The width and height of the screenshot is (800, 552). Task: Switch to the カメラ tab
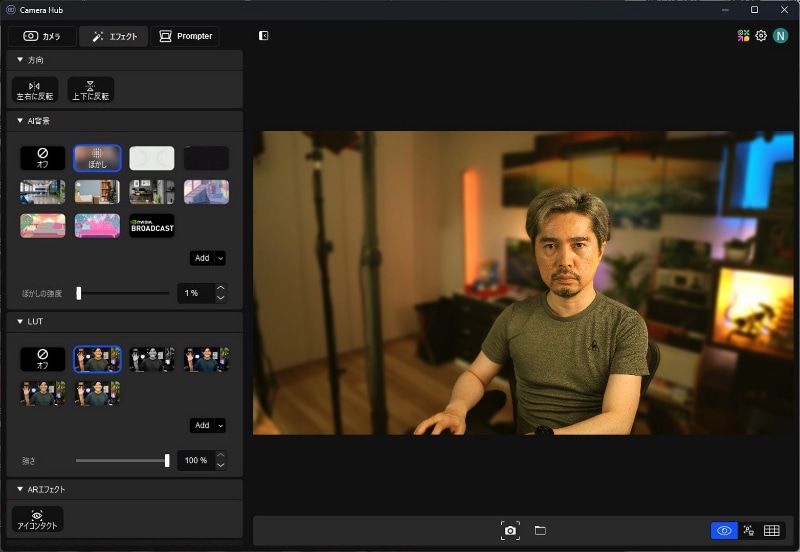click(42, 36)
